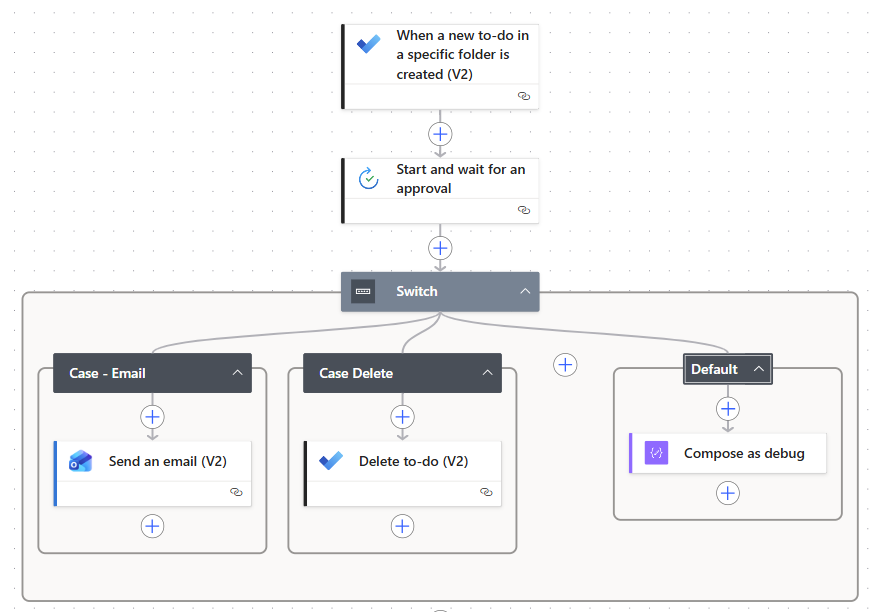
Task: Open the 'Send an email (V2)' action title
Action: tap(168, 462)
